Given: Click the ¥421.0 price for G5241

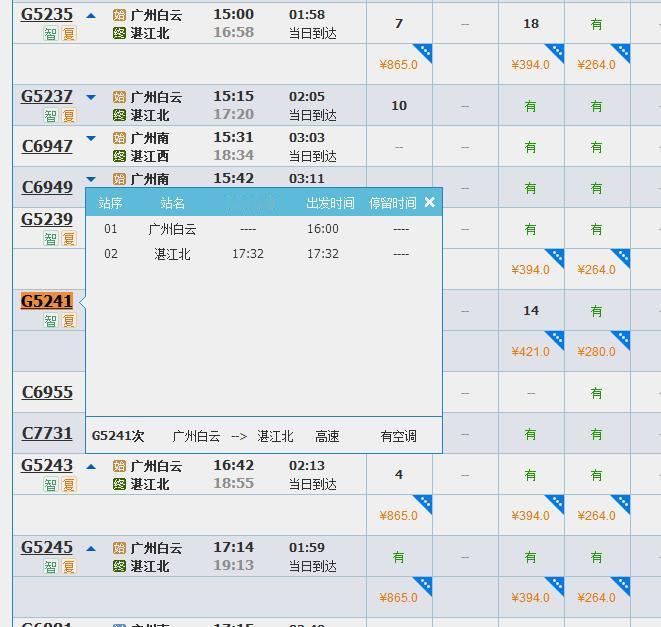Looking at the screenshot, I should [x=530, y=352].
